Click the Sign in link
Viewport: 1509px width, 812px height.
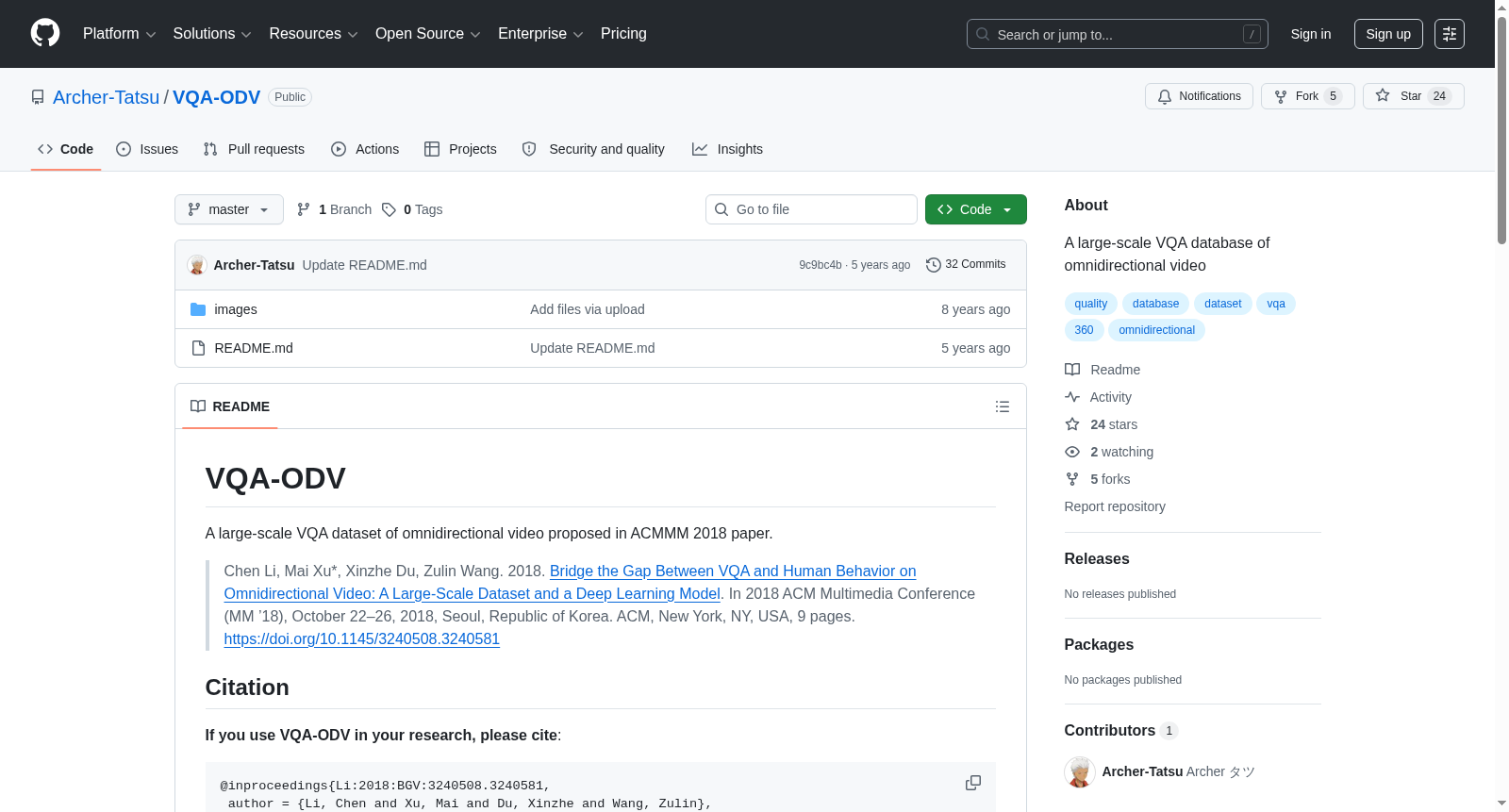[1311, 34]
